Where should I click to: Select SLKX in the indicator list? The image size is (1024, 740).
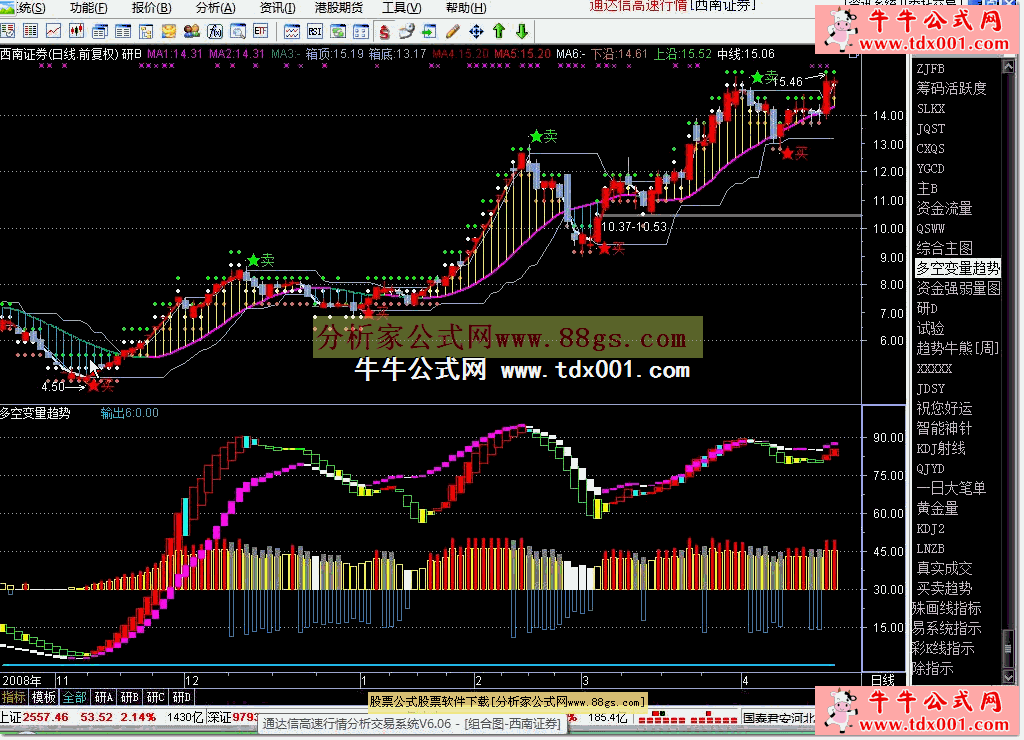click(x=931, y=108)
